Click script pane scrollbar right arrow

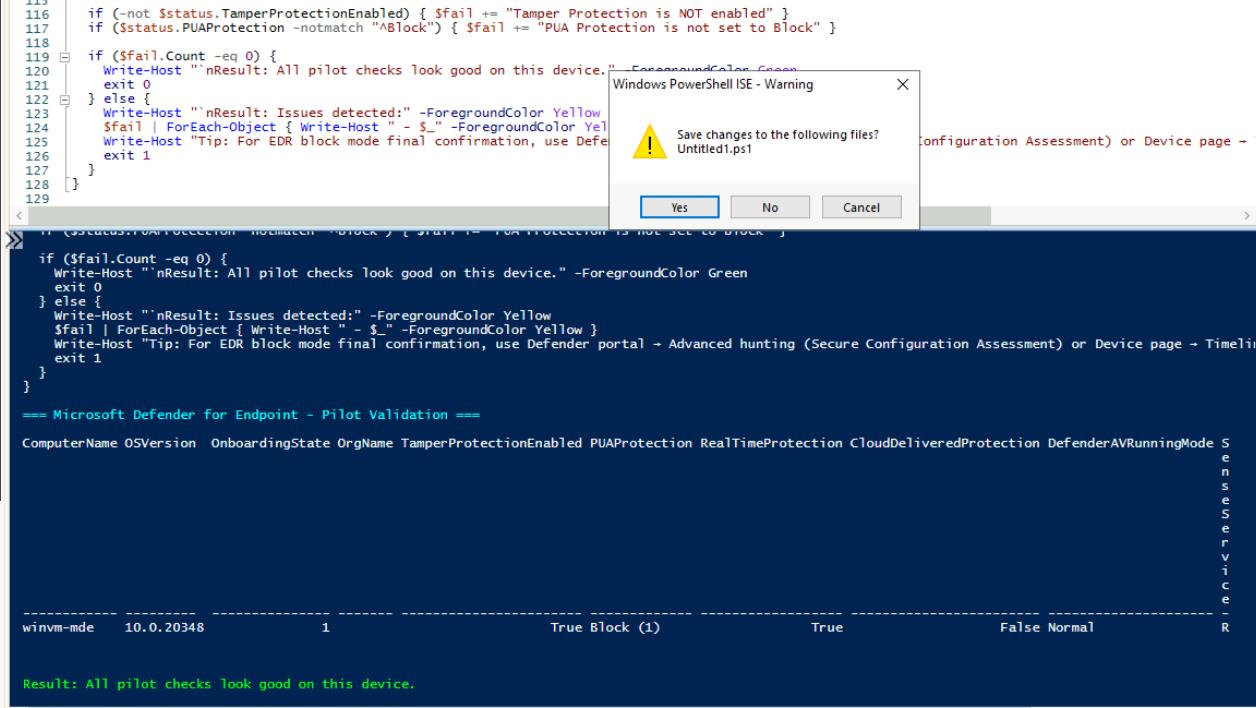[x=1246, y=214]
